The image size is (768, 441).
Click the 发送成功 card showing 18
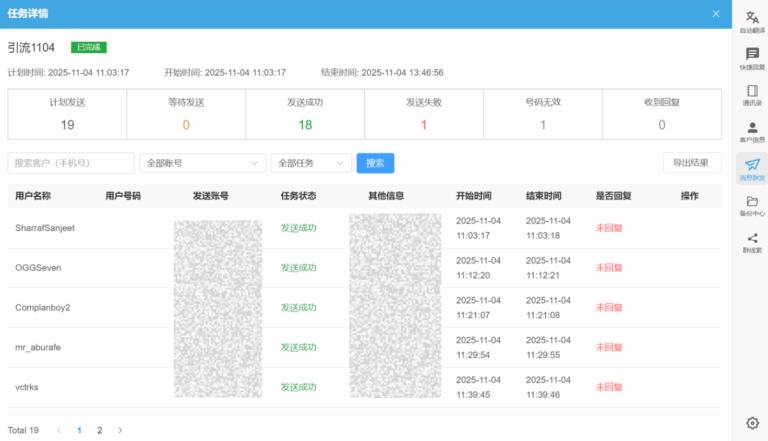pos(305,114)
